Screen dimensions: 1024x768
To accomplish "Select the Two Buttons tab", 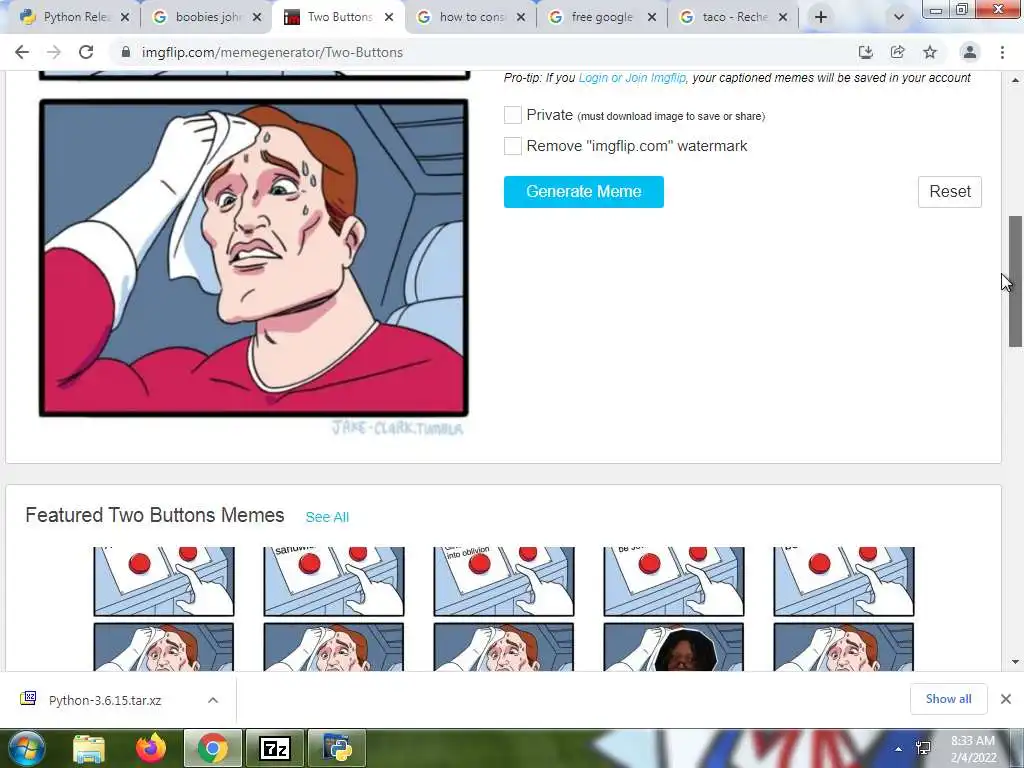I will [x=337, y=17].
